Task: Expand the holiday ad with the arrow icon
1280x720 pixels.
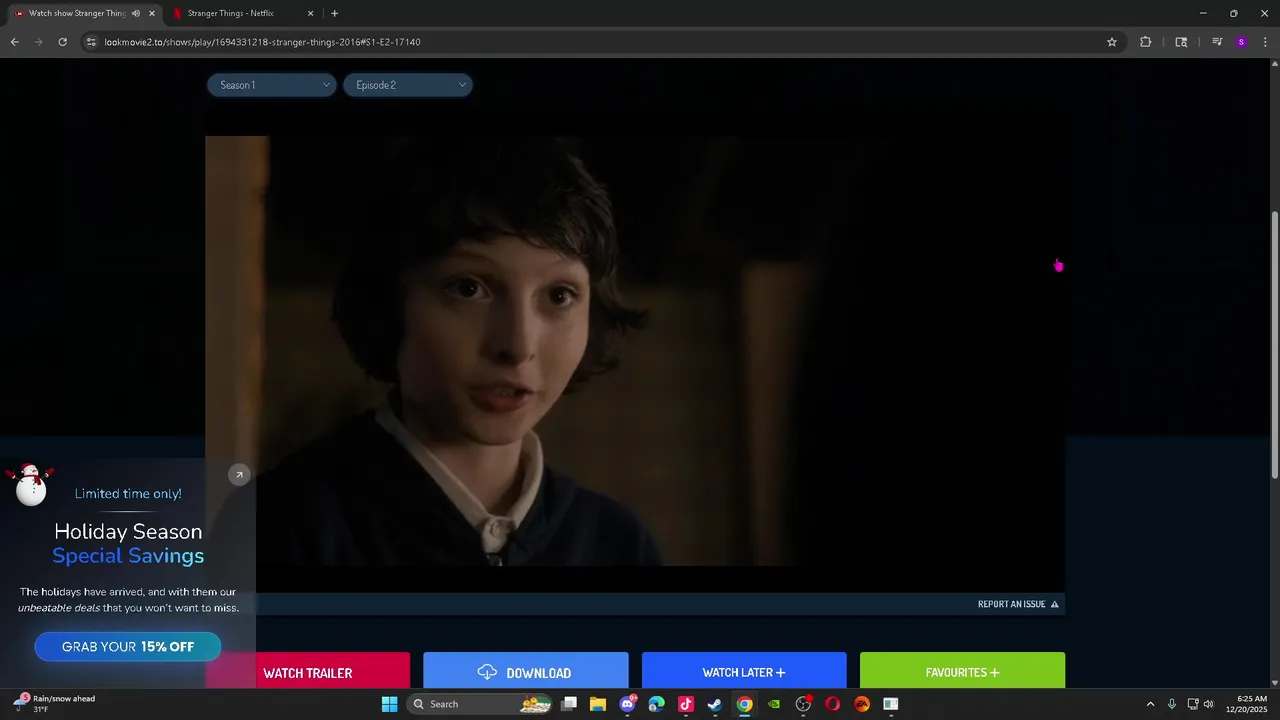Action: (238, 475)
